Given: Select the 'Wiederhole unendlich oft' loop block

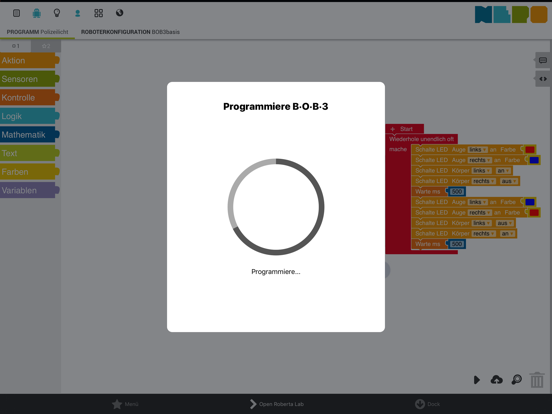Looking at the screenshot, I should click(421, 139).
